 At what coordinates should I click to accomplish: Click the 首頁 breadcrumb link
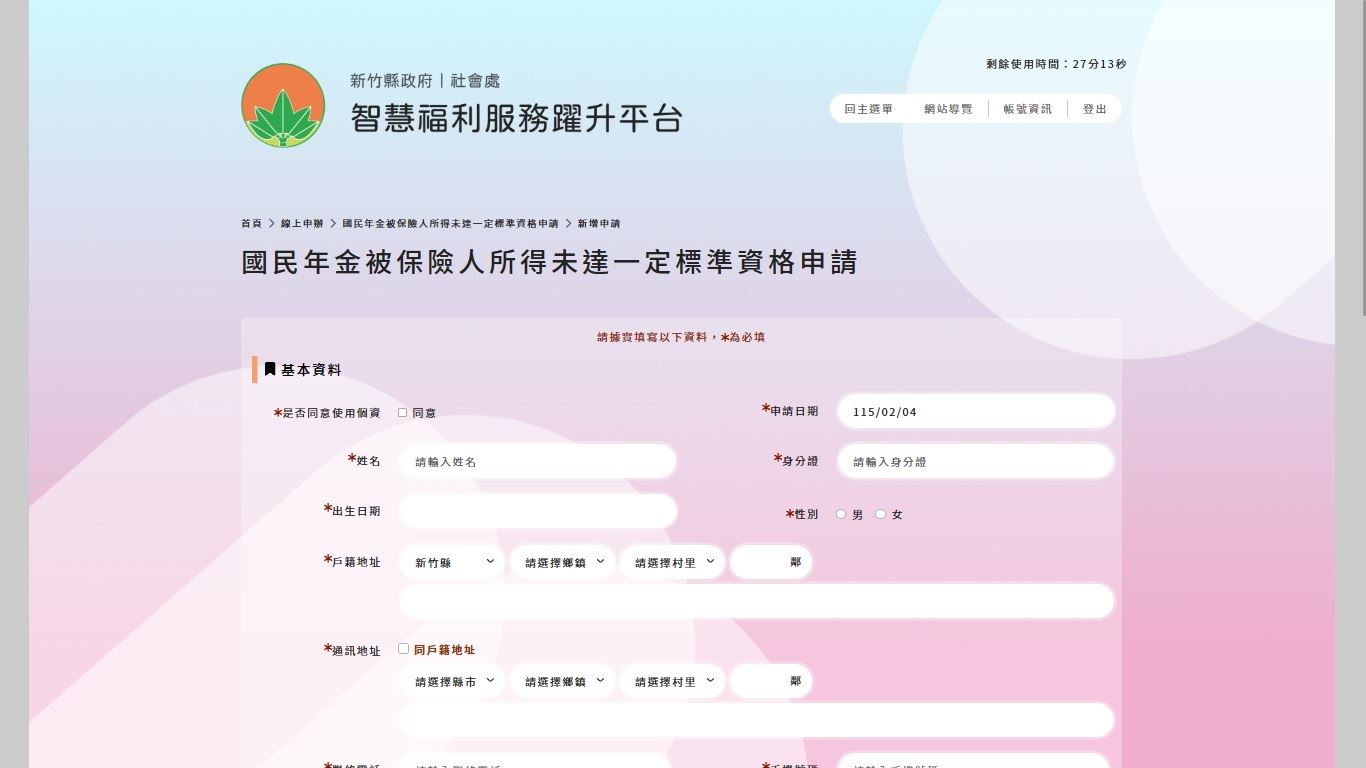pos(251,223)
